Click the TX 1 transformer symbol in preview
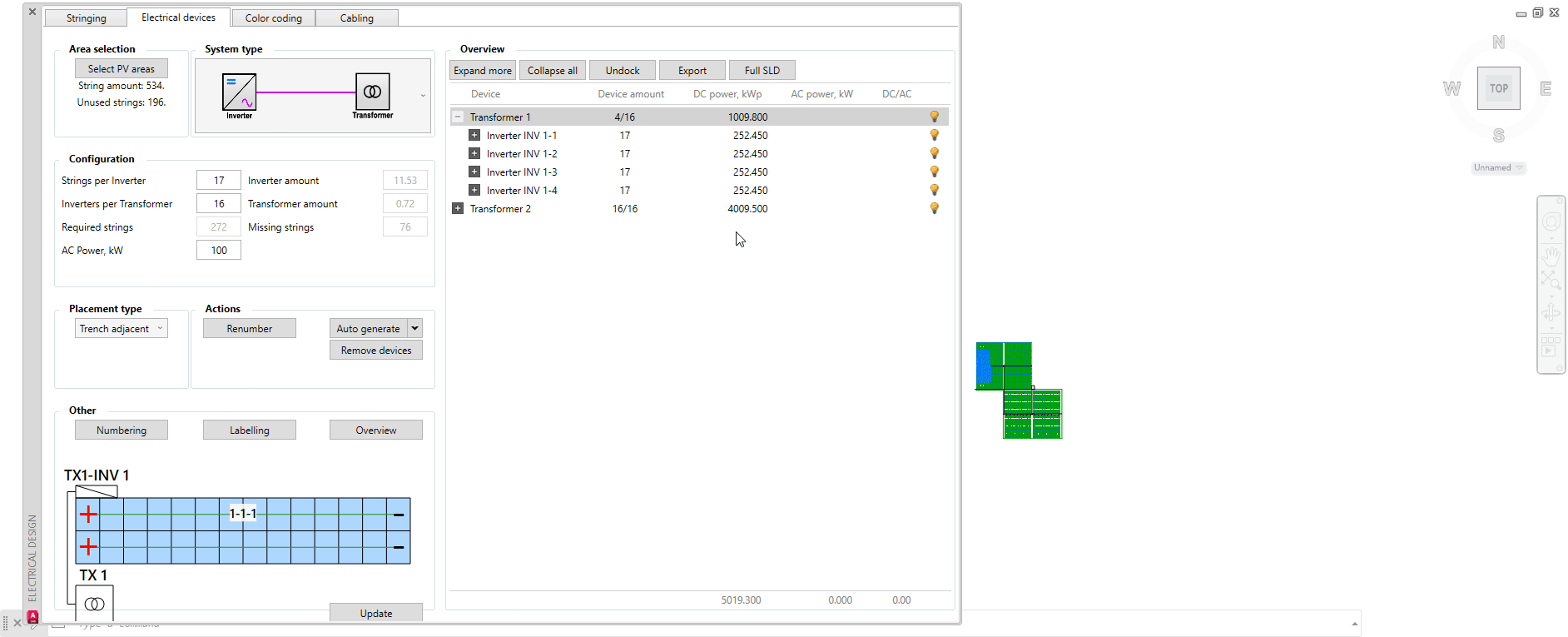The width and height of the screenshot is (1568, 637). click(95, 603)
